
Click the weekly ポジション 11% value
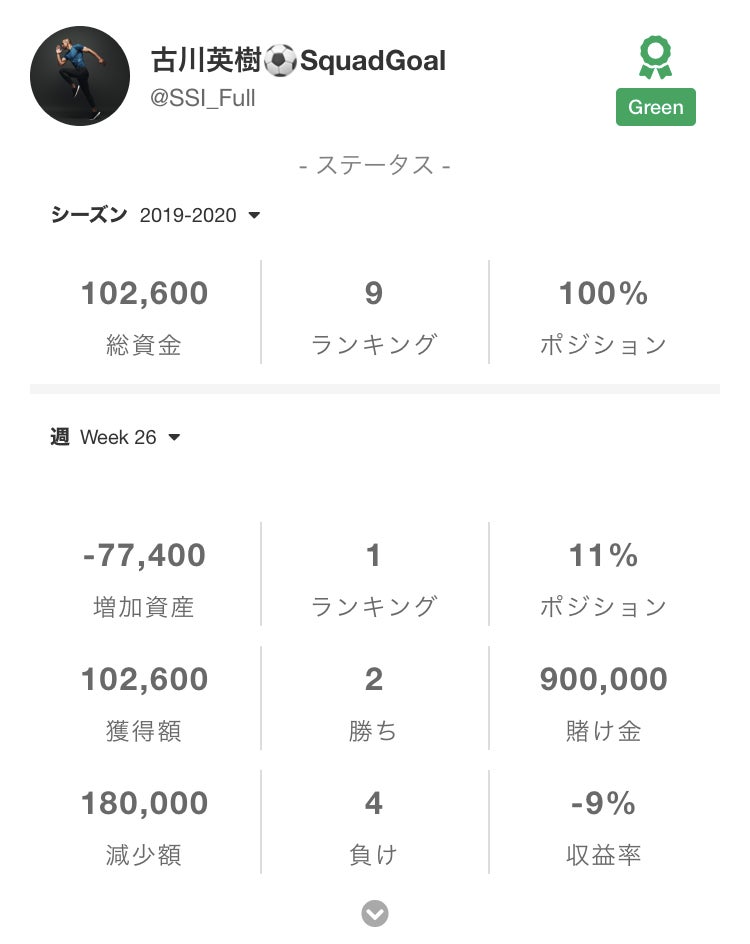pyautogui.click(x=603, y=556)
